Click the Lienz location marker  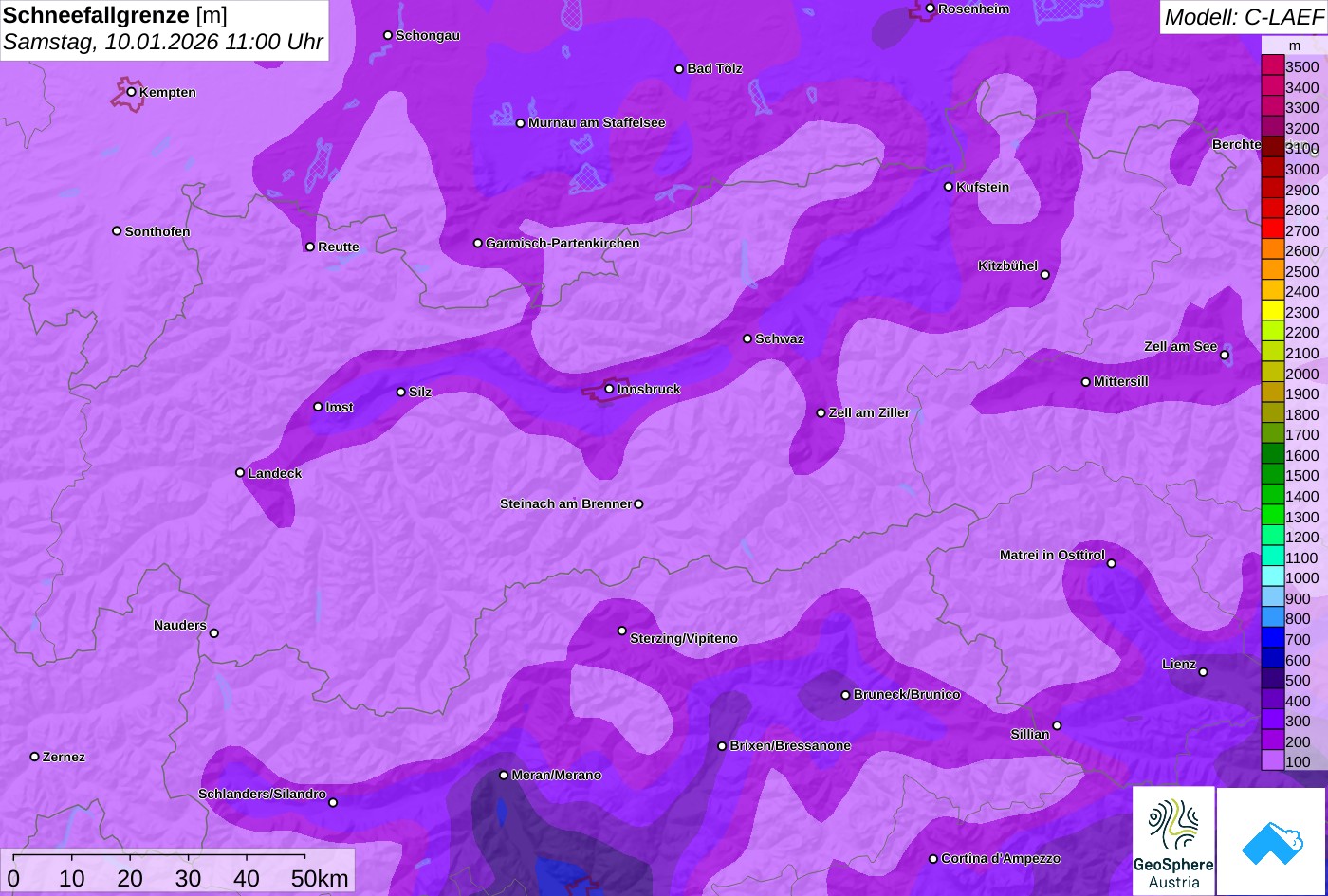1203,672
